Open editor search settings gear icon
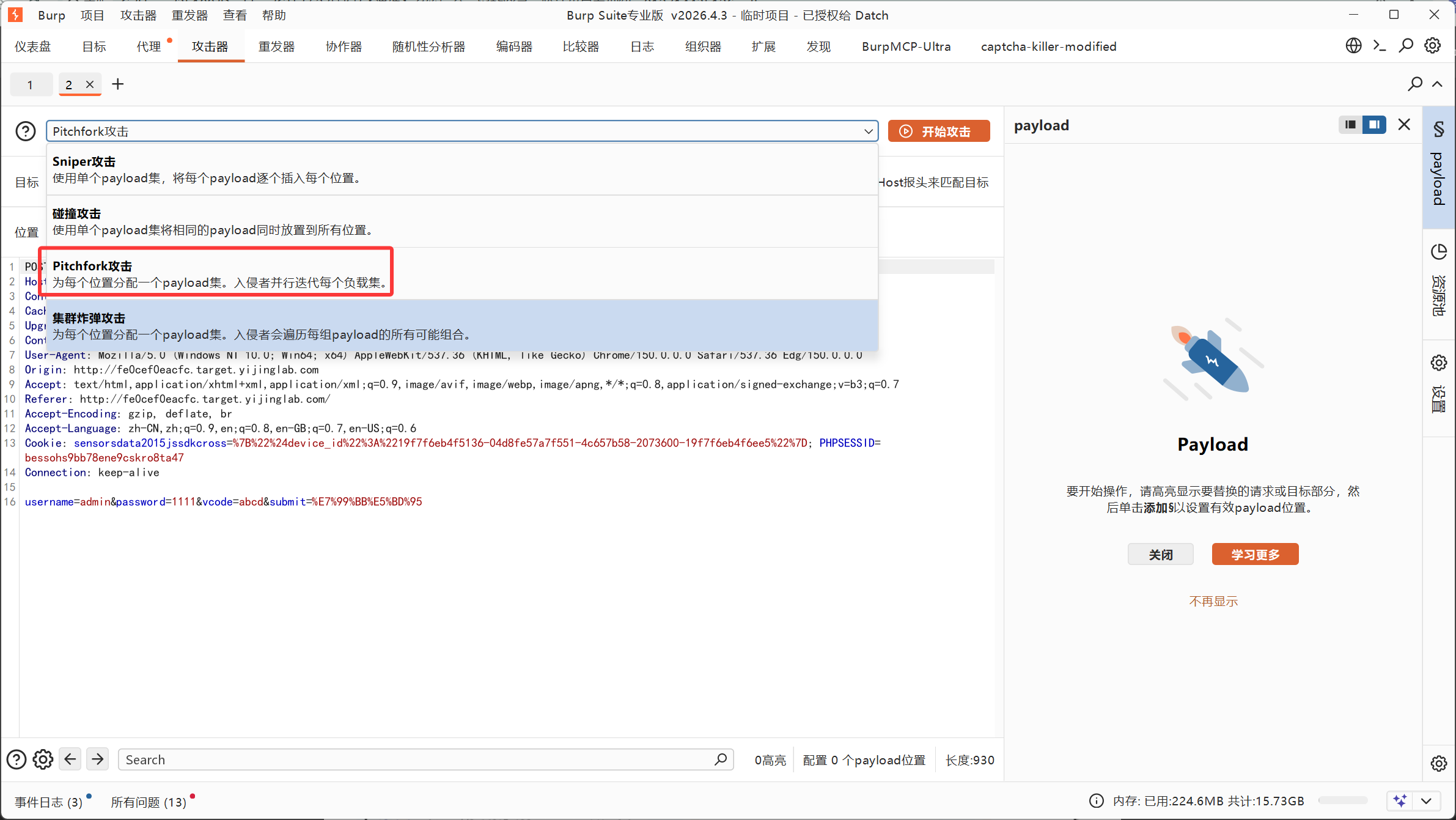 click(43, 759)
